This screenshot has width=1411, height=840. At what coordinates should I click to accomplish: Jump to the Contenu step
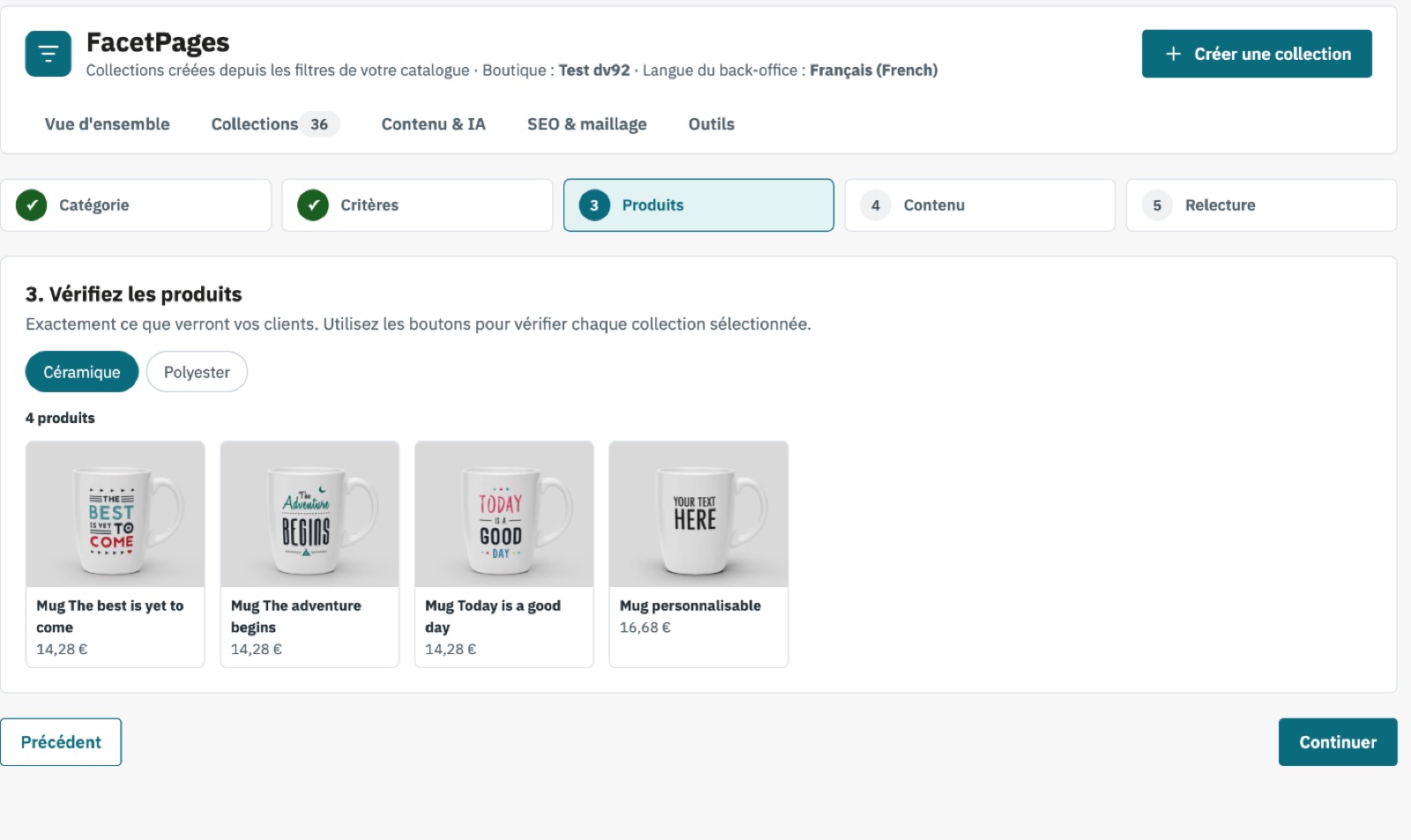click(980, 205)
